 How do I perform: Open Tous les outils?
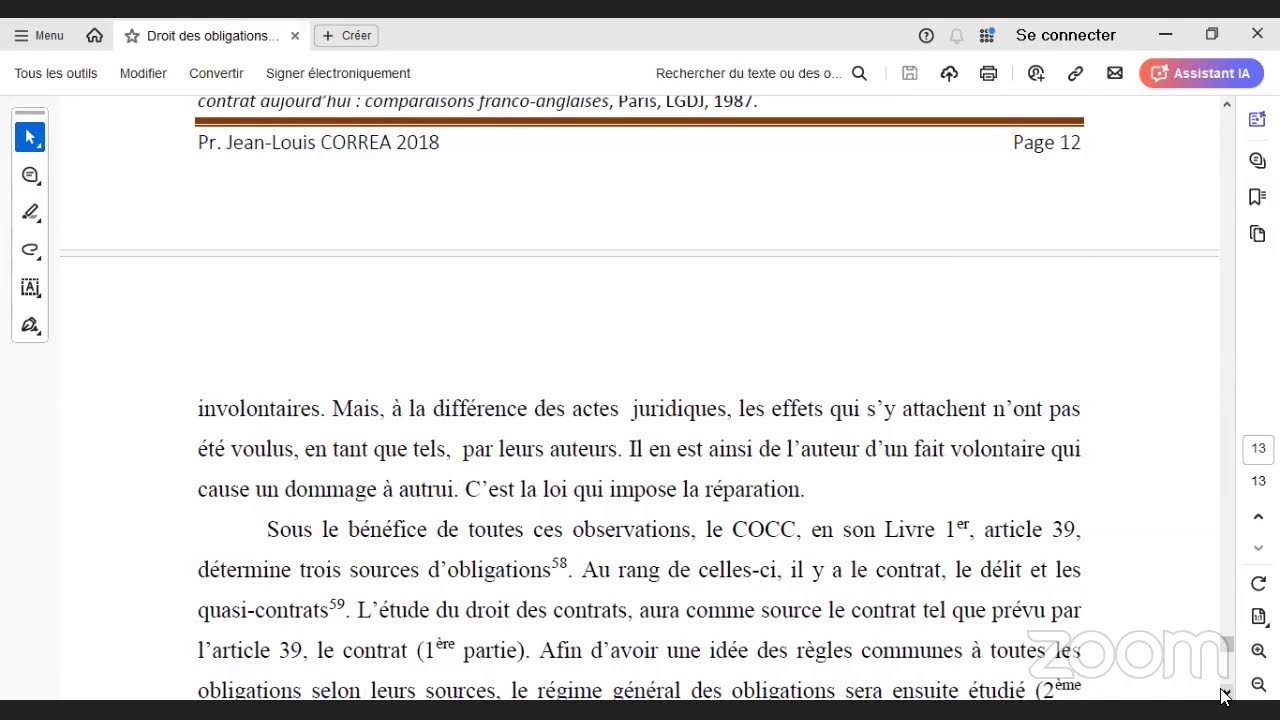[x=56, y=73]
